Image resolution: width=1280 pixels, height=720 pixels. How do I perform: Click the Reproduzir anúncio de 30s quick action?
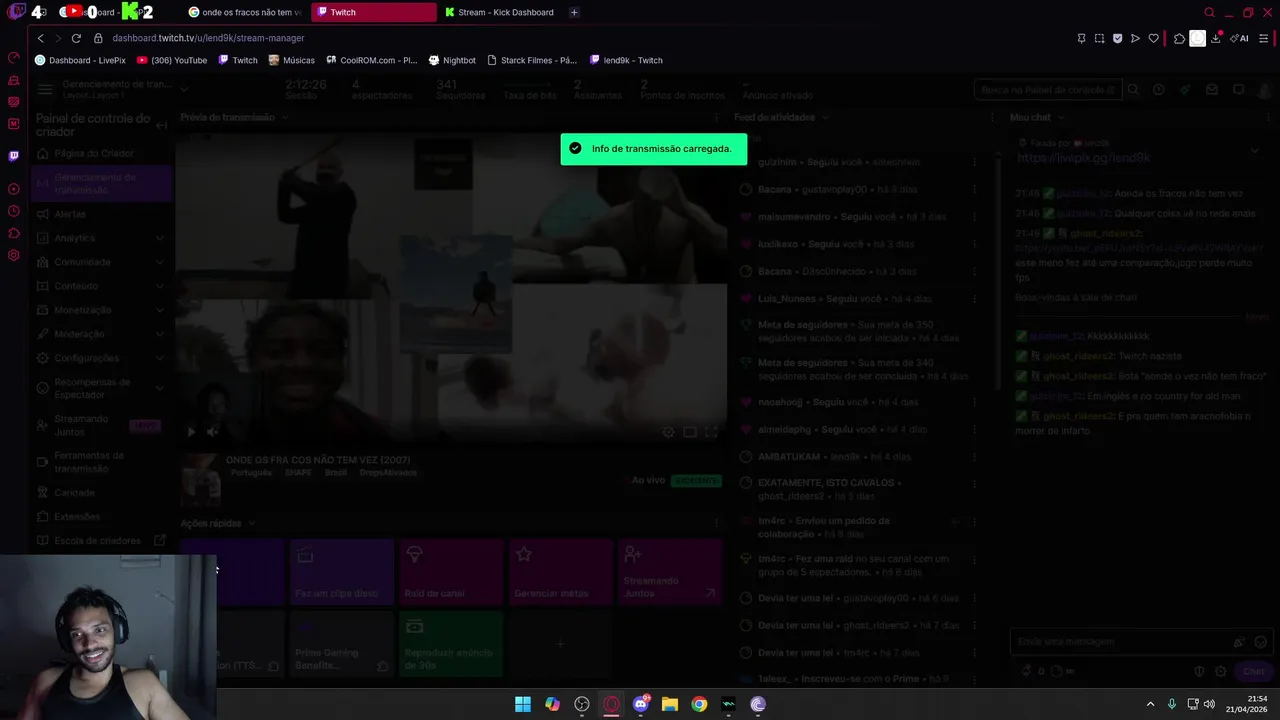click(x=451, y=644)
